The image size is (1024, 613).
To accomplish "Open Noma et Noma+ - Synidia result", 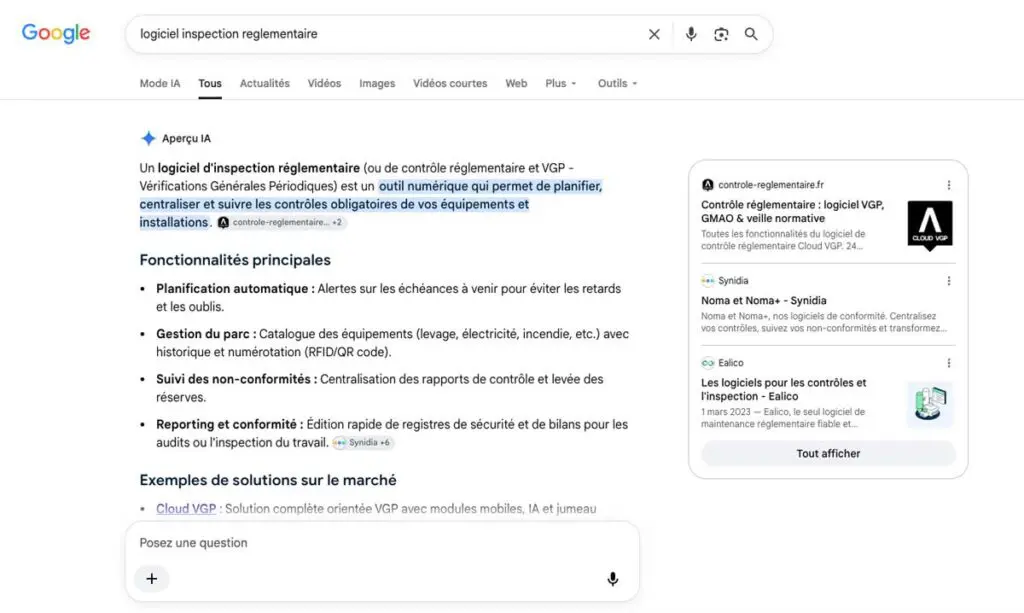I will 763,301.
